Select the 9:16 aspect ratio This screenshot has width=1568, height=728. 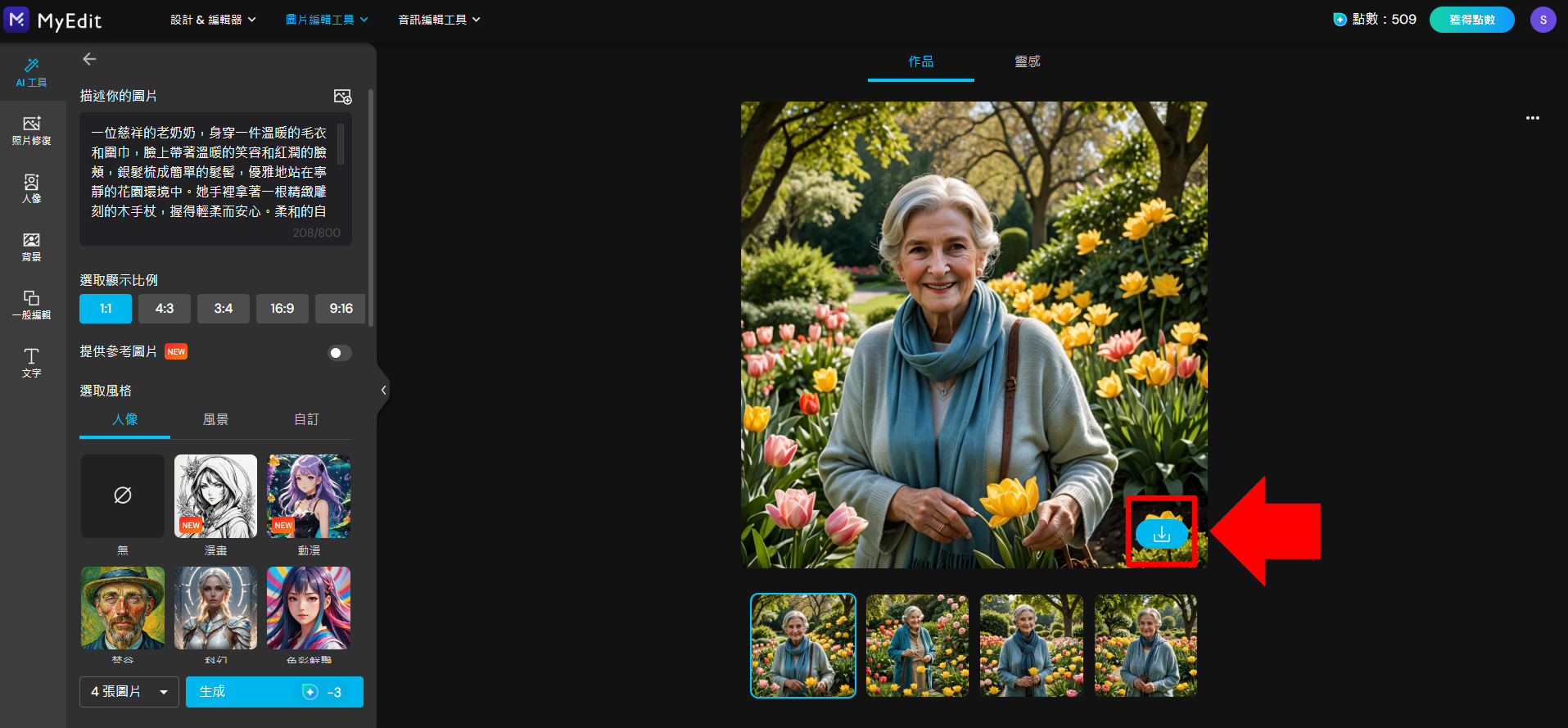pos(341,309)
